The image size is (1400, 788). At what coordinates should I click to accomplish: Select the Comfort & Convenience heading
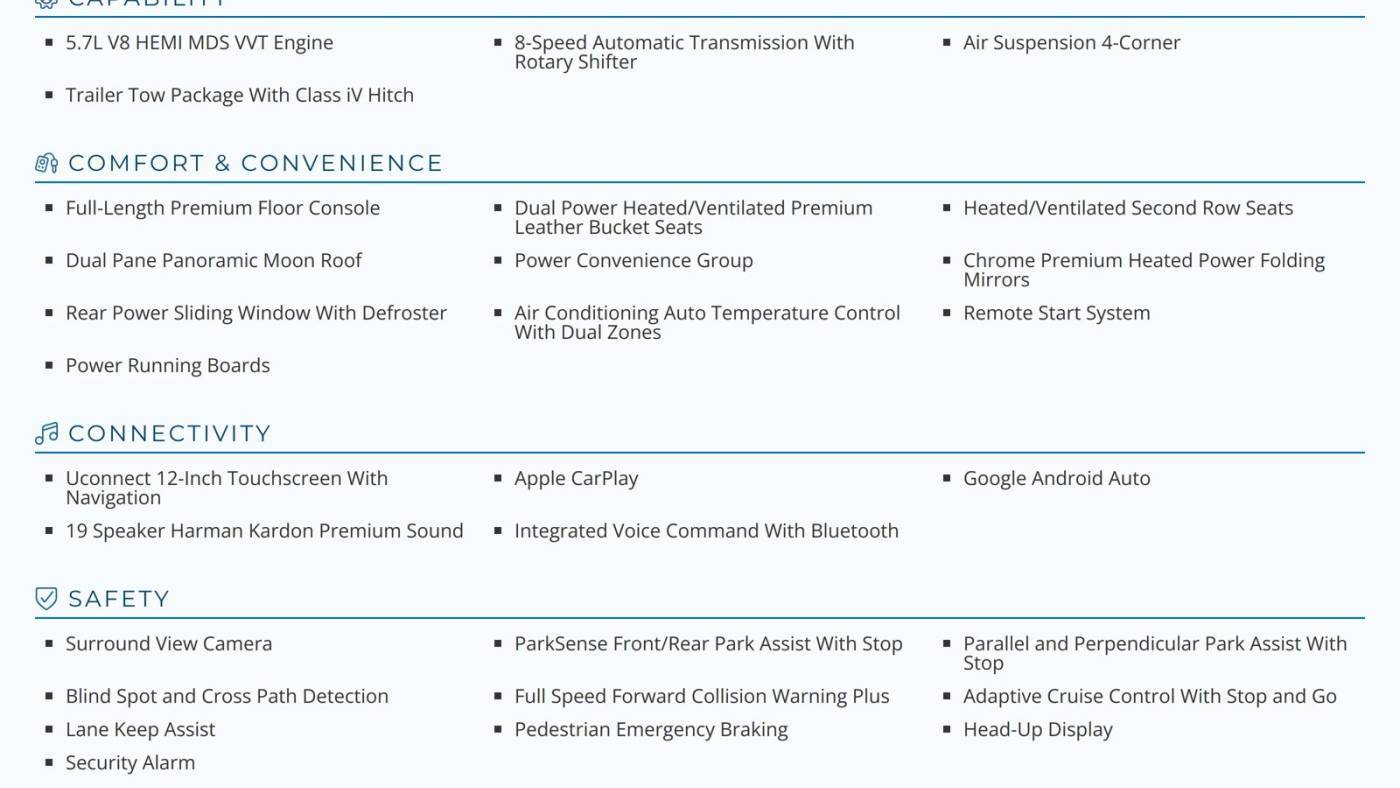point(255,163)
